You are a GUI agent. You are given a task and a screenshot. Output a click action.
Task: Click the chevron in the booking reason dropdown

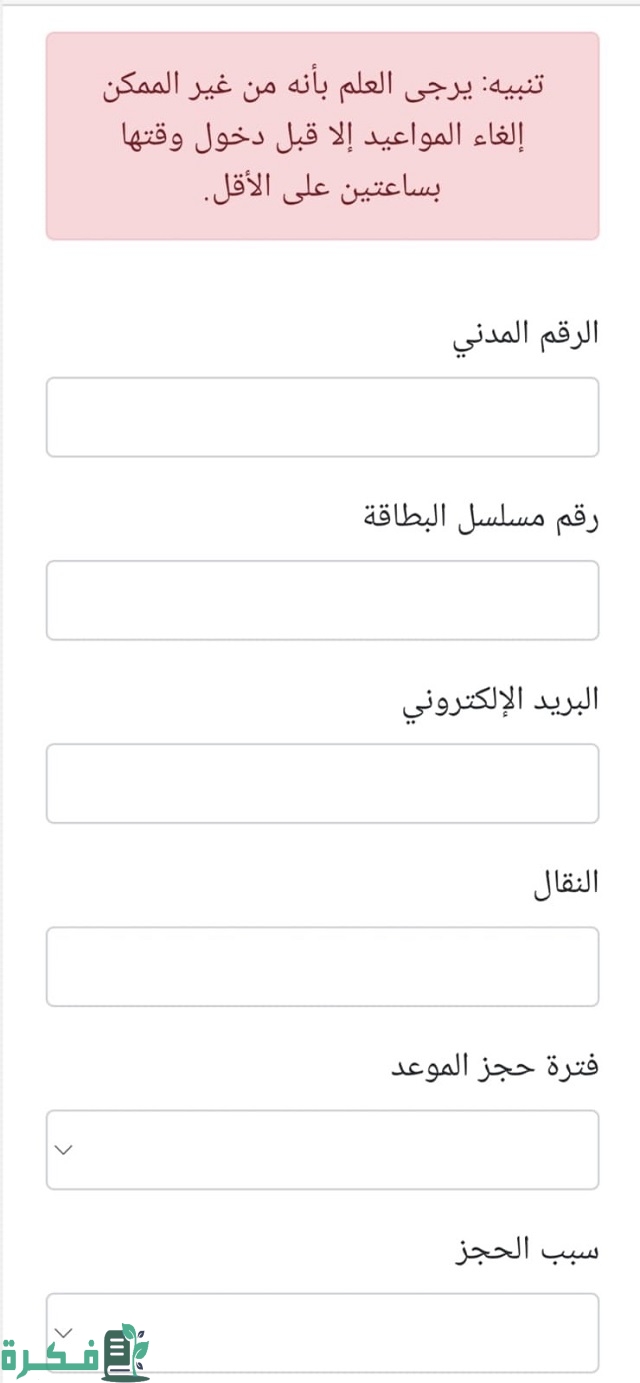coord(64,1332)
